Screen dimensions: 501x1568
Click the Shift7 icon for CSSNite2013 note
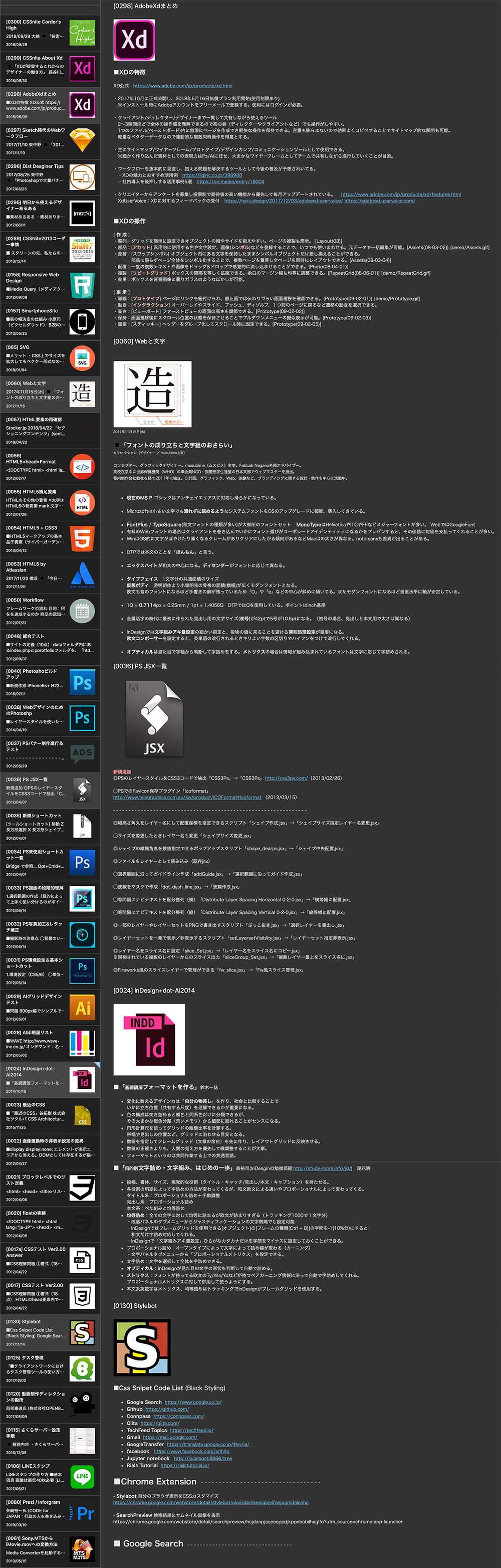click(x=82, y=250)
